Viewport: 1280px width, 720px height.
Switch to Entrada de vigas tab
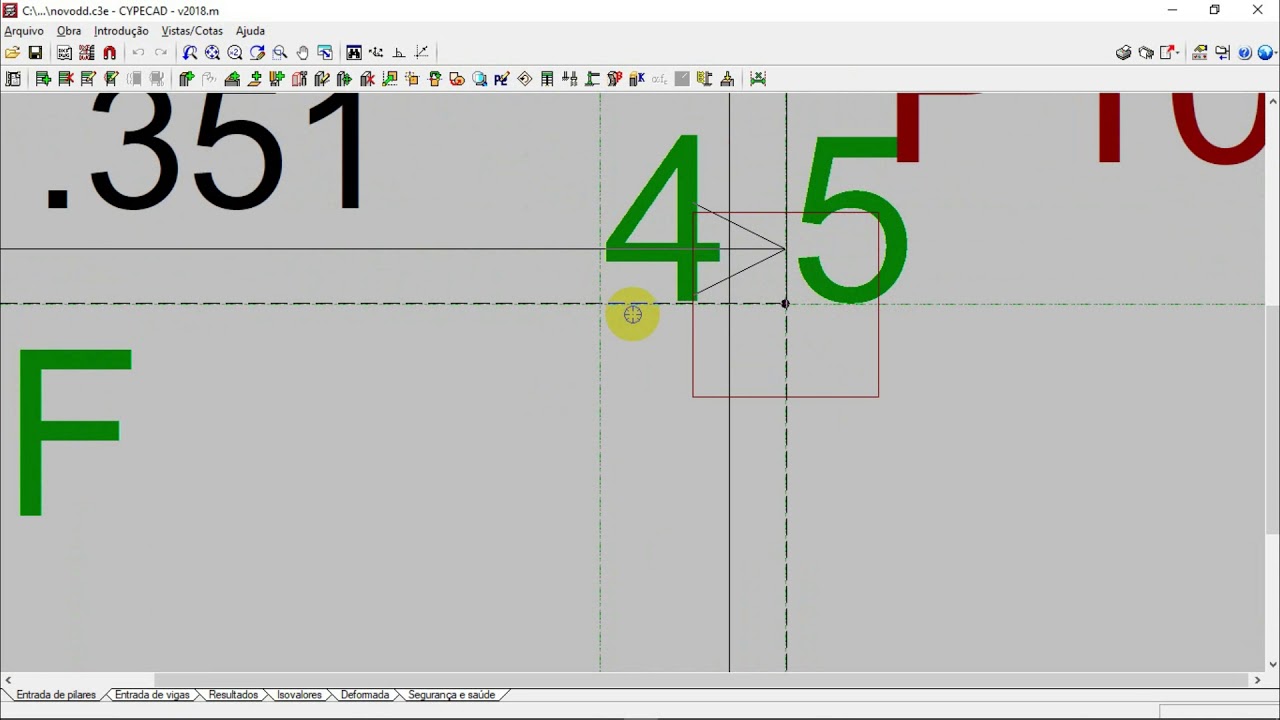click(x=152, y=695)
